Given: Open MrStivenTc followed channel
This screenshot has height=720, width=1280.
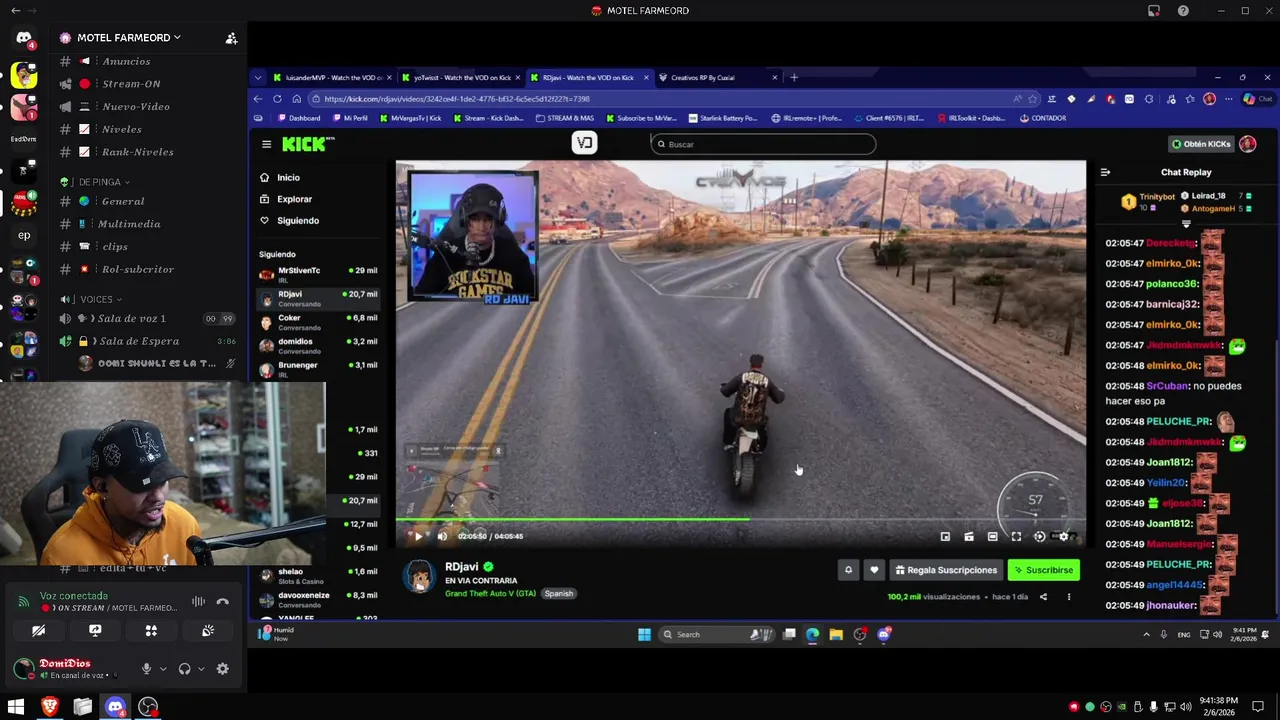Looking at the screenshot, I should (320, 273).
